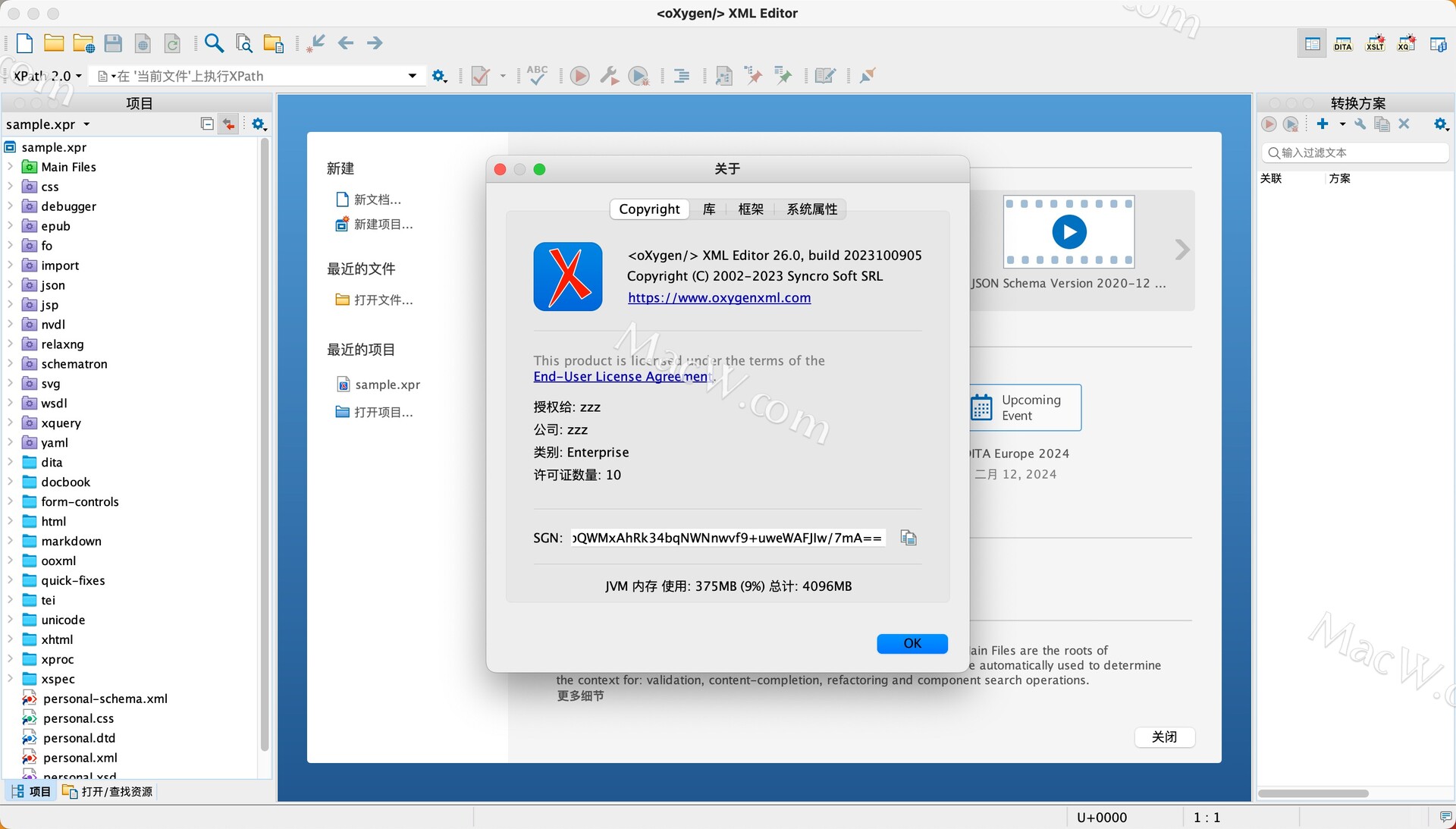Open the XPath settings gear
The image size is (1456, 829).
coord(439,76)
